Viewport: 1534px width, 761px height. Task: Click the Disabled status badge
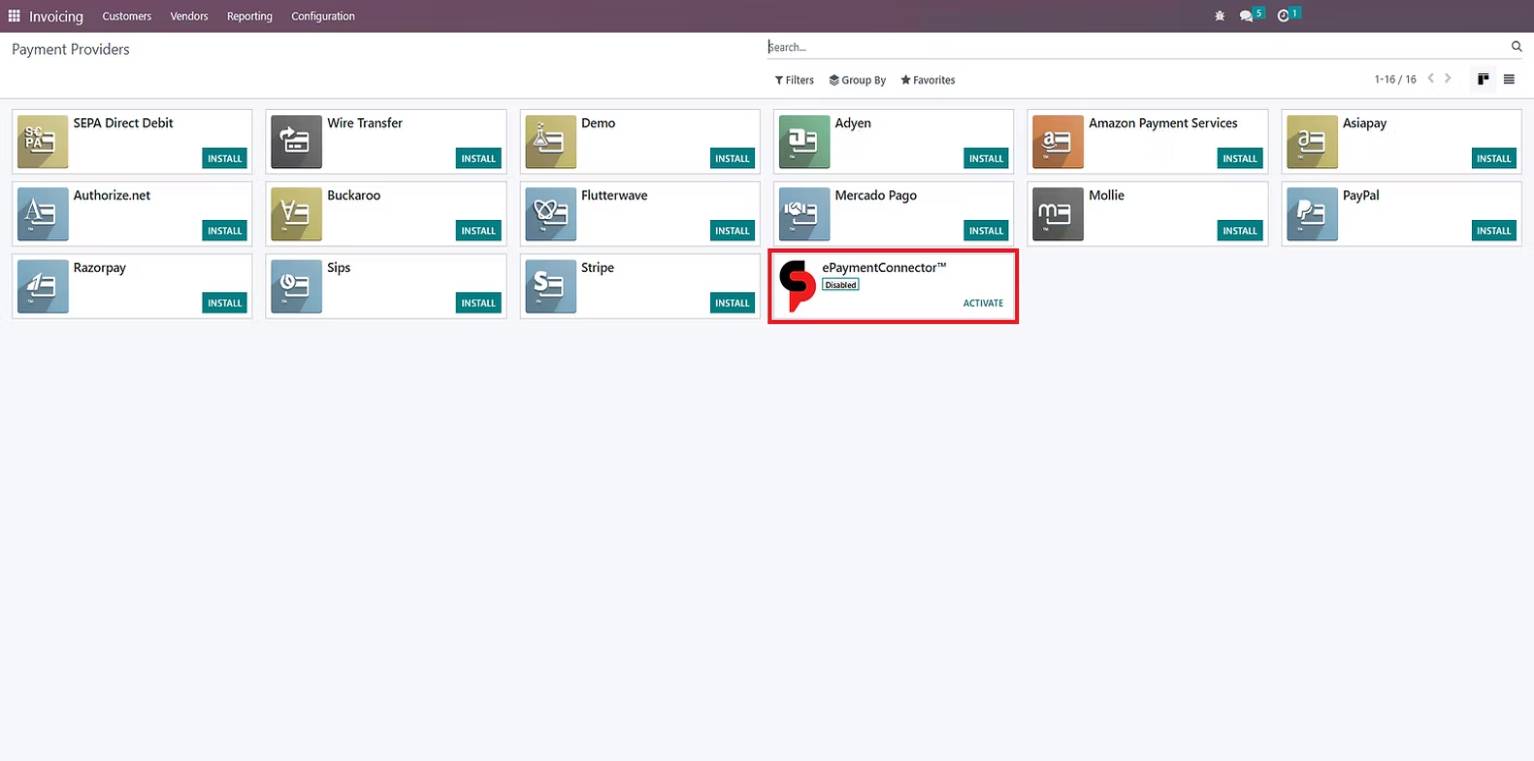841,285
